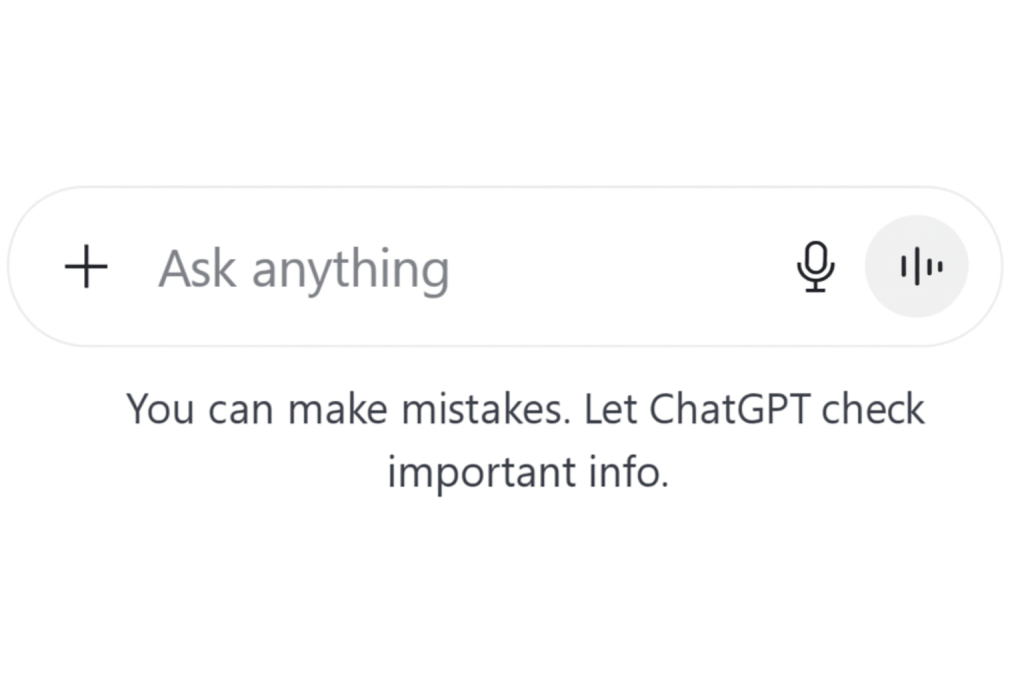Open the attach menu via plus sign
Screen dimensions: 1024x682
(86, 267)
